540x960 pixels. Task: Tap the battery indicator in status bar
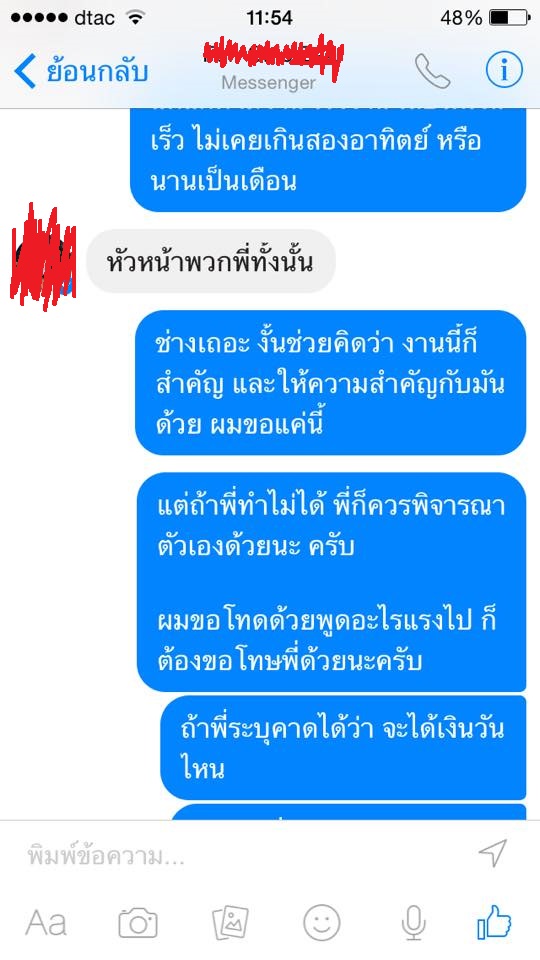pyautogui.click(x=509, y=18)
